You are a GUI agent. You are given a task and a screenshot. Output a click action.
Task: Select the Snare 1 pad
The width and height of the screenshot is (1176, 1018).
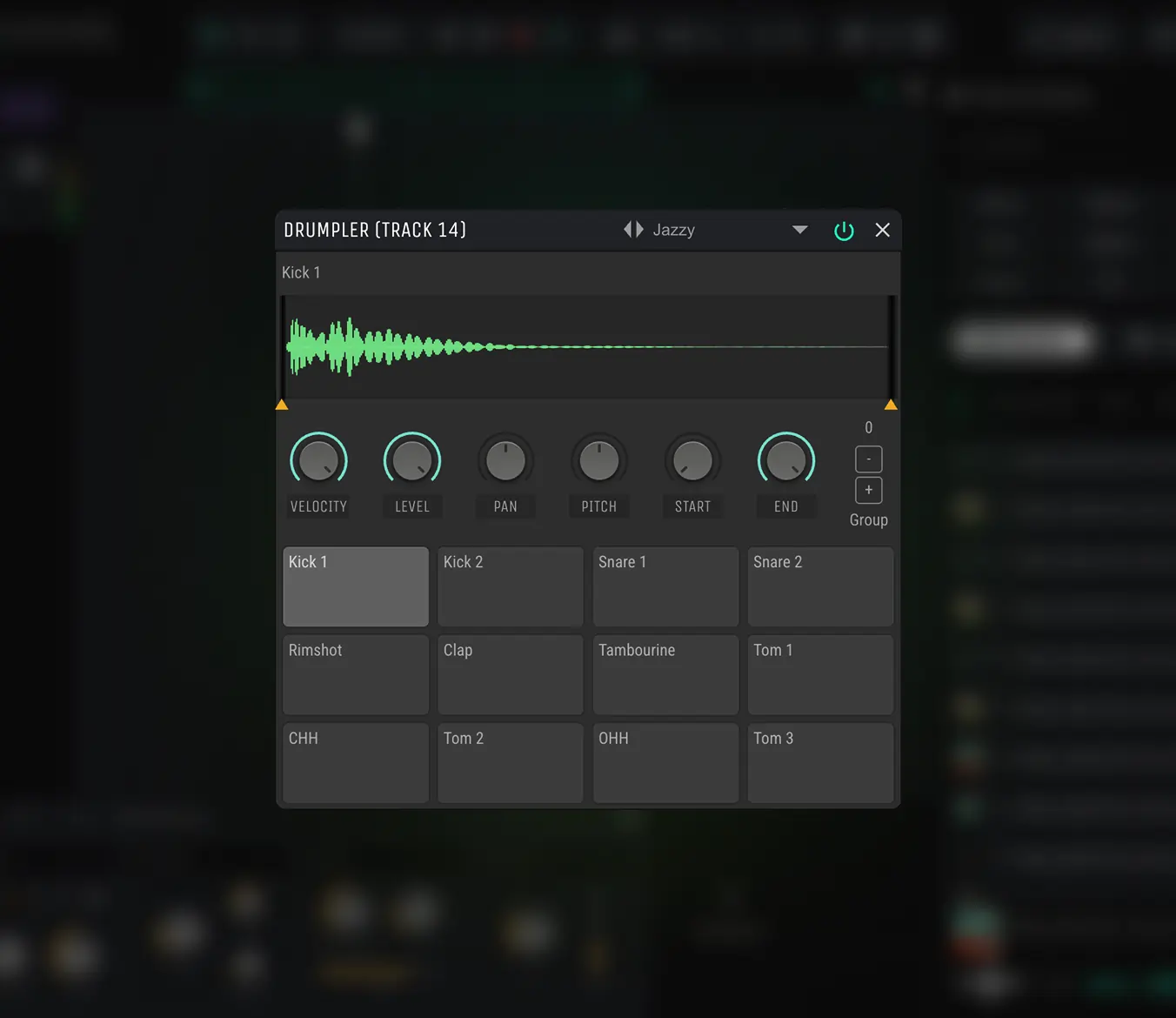665,586
